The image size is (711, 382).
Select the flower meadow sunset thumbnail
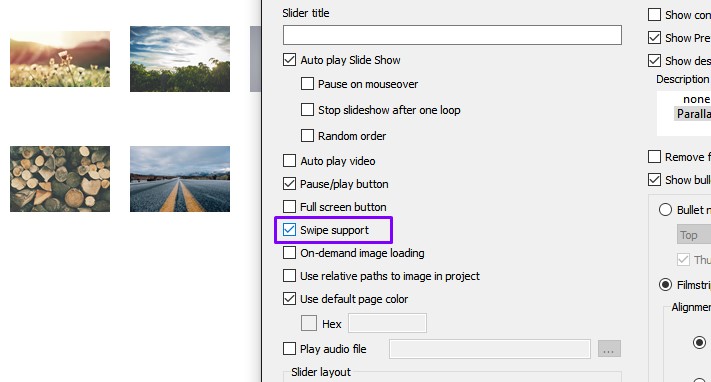click(x=60, y=59)
